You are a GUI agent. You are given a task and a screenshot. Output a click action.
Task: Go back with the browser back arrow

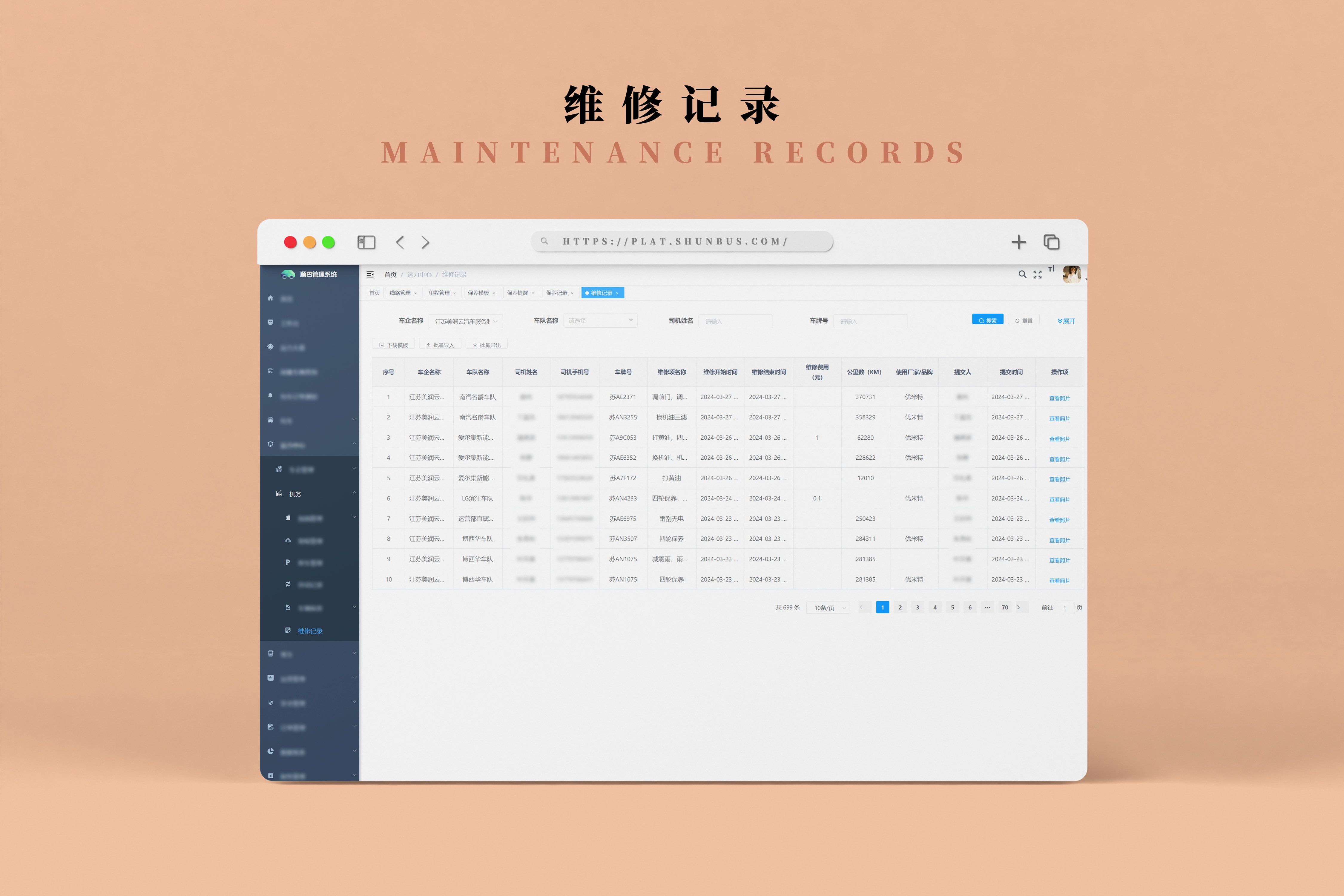point(400,242)
